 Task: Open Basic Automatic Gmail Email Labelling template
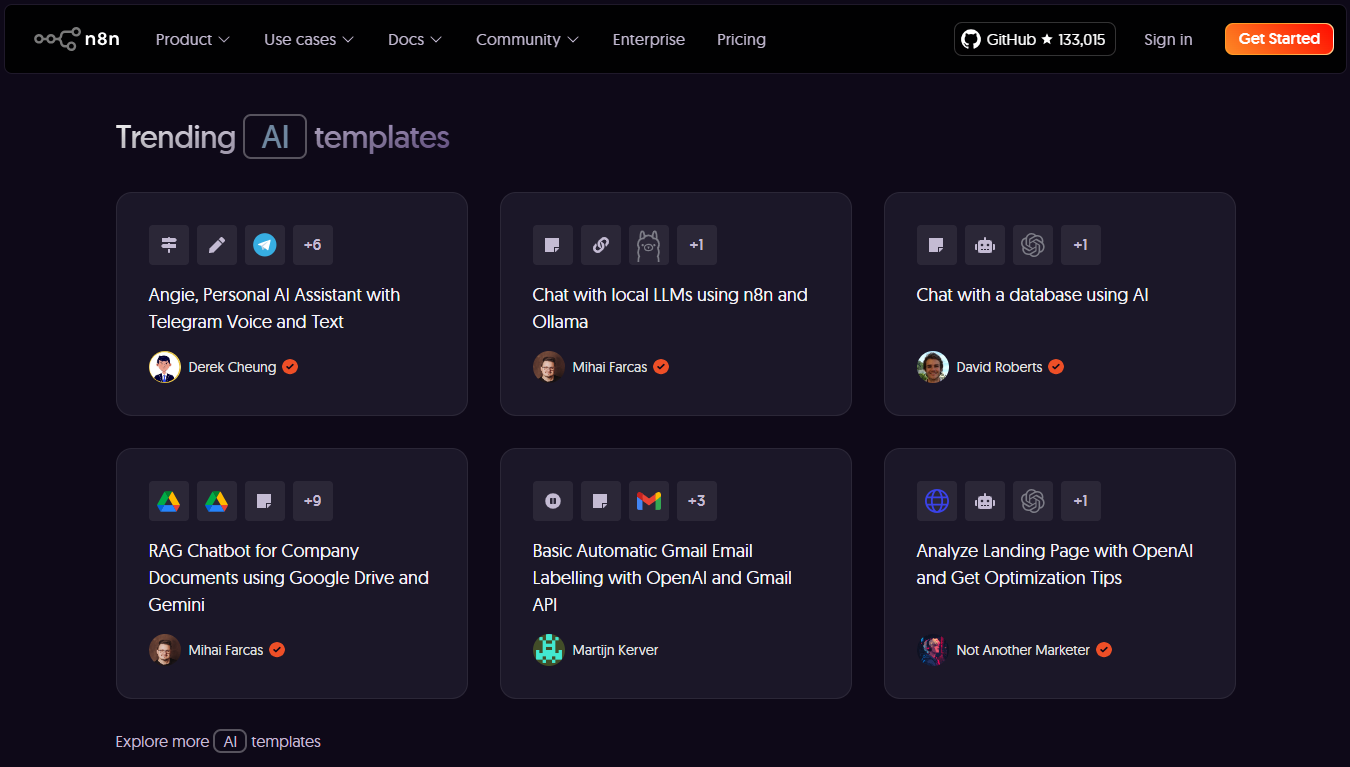662,578
